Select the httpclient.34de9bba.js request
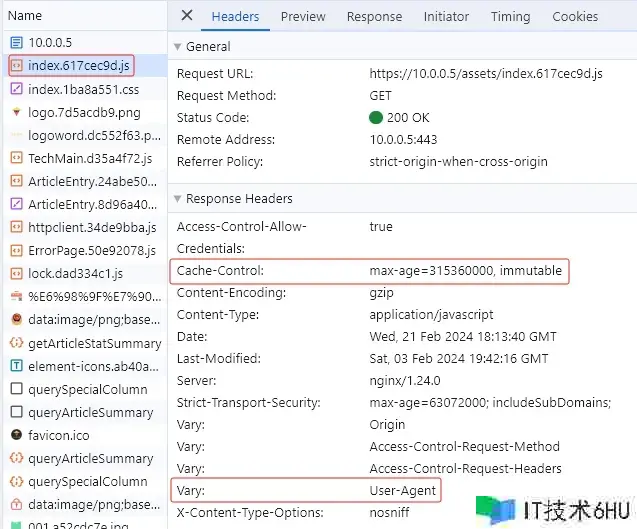637x529 pixels. tap(92, 227)
